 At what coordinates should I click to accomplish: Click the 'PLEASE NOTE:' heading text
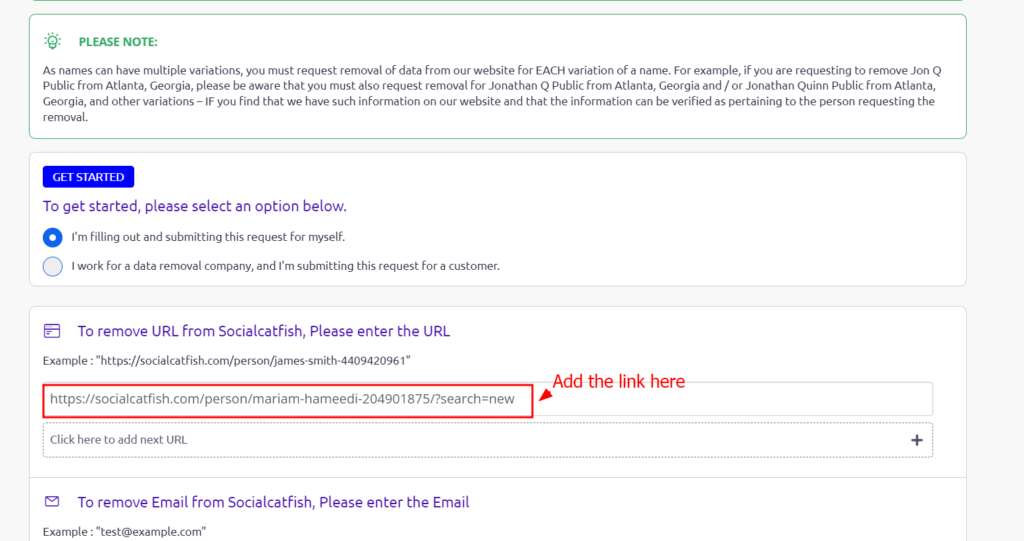[x=118, y=42]
